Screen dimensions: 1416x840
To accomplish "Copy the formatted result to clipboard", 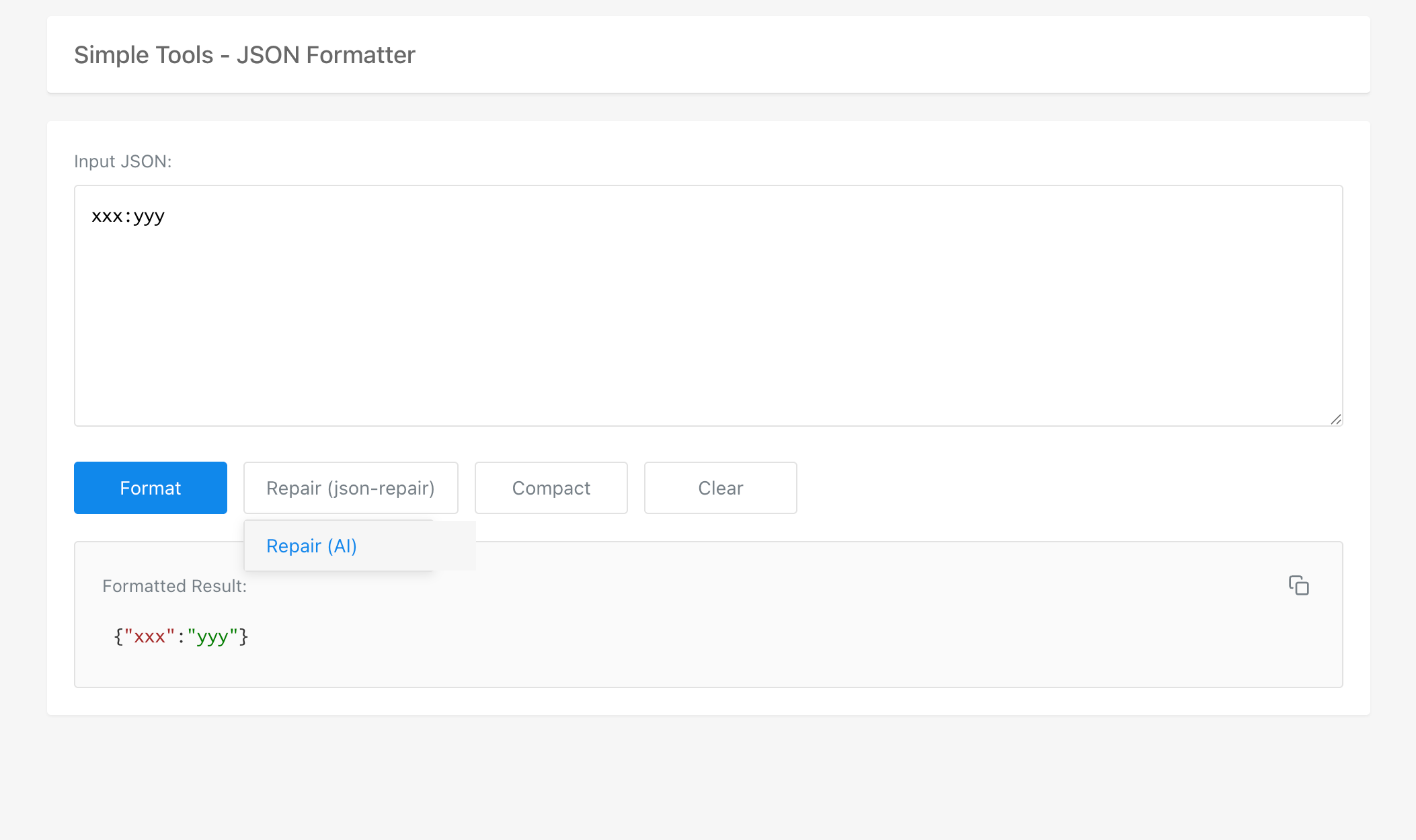I will [1298, 585].
